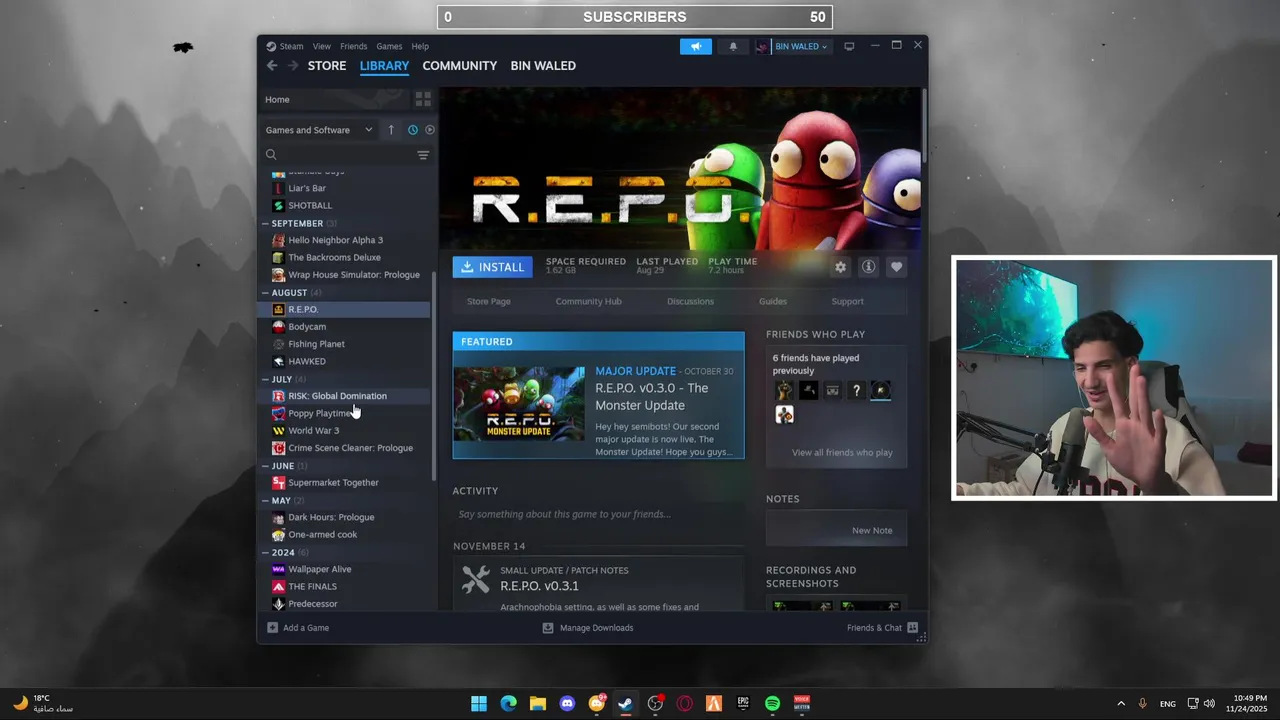Switch to the COMMUNITY tab
Screen dimensions: 1280x720
(460, 66)
